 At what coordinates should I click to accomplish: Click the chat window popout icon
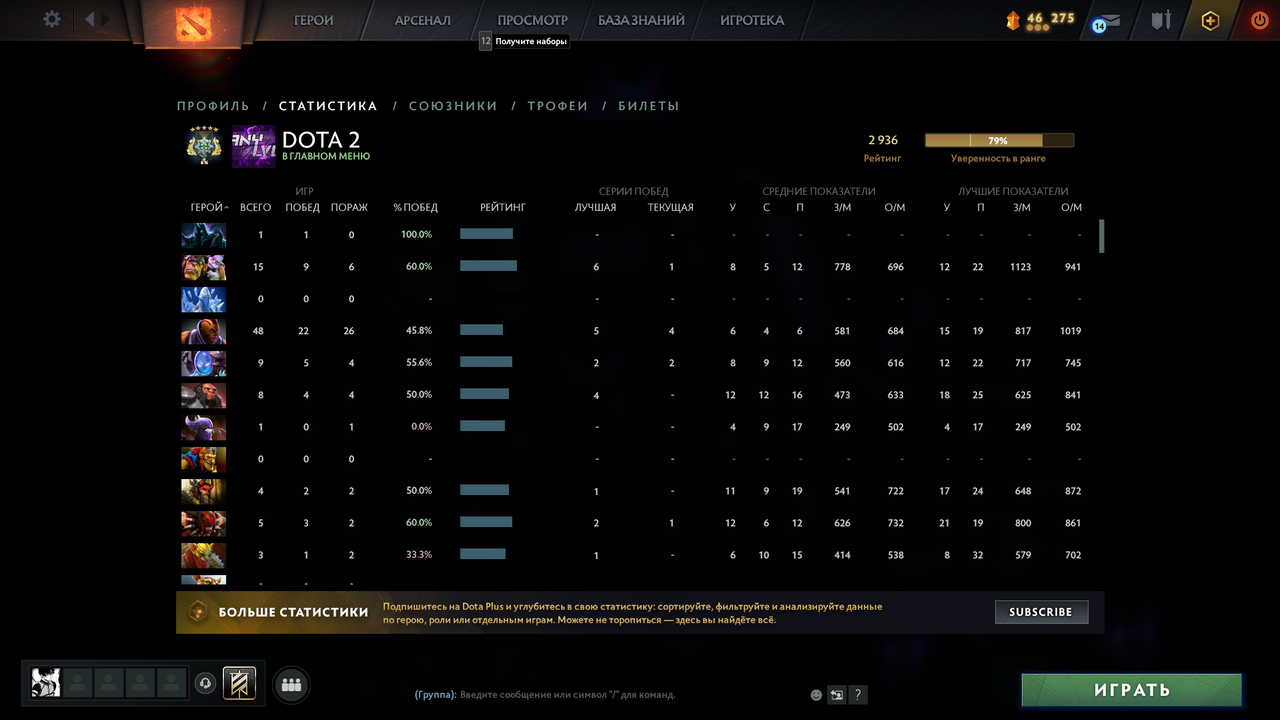(837, 695)
